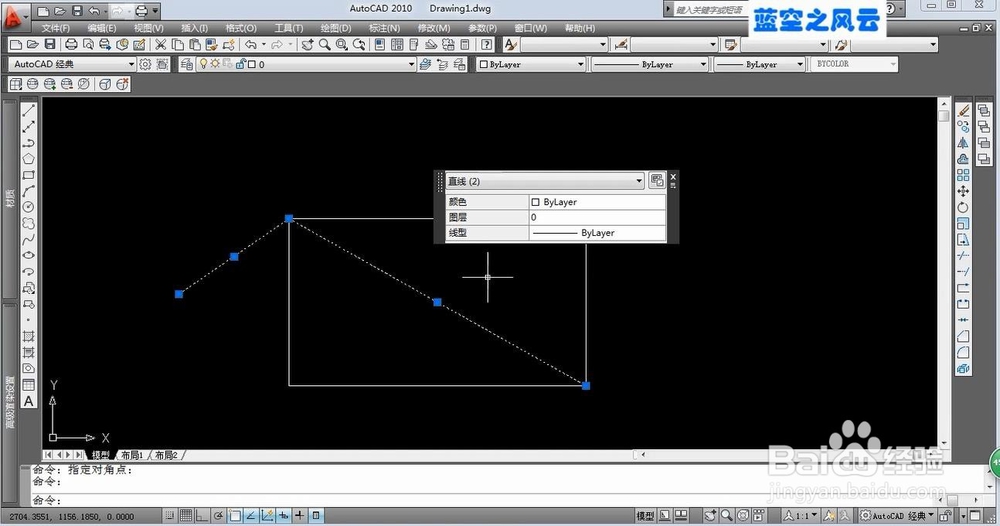Select the Array modify tool
This screenshot has width=1000, height=526.
(x=963, y=175)
